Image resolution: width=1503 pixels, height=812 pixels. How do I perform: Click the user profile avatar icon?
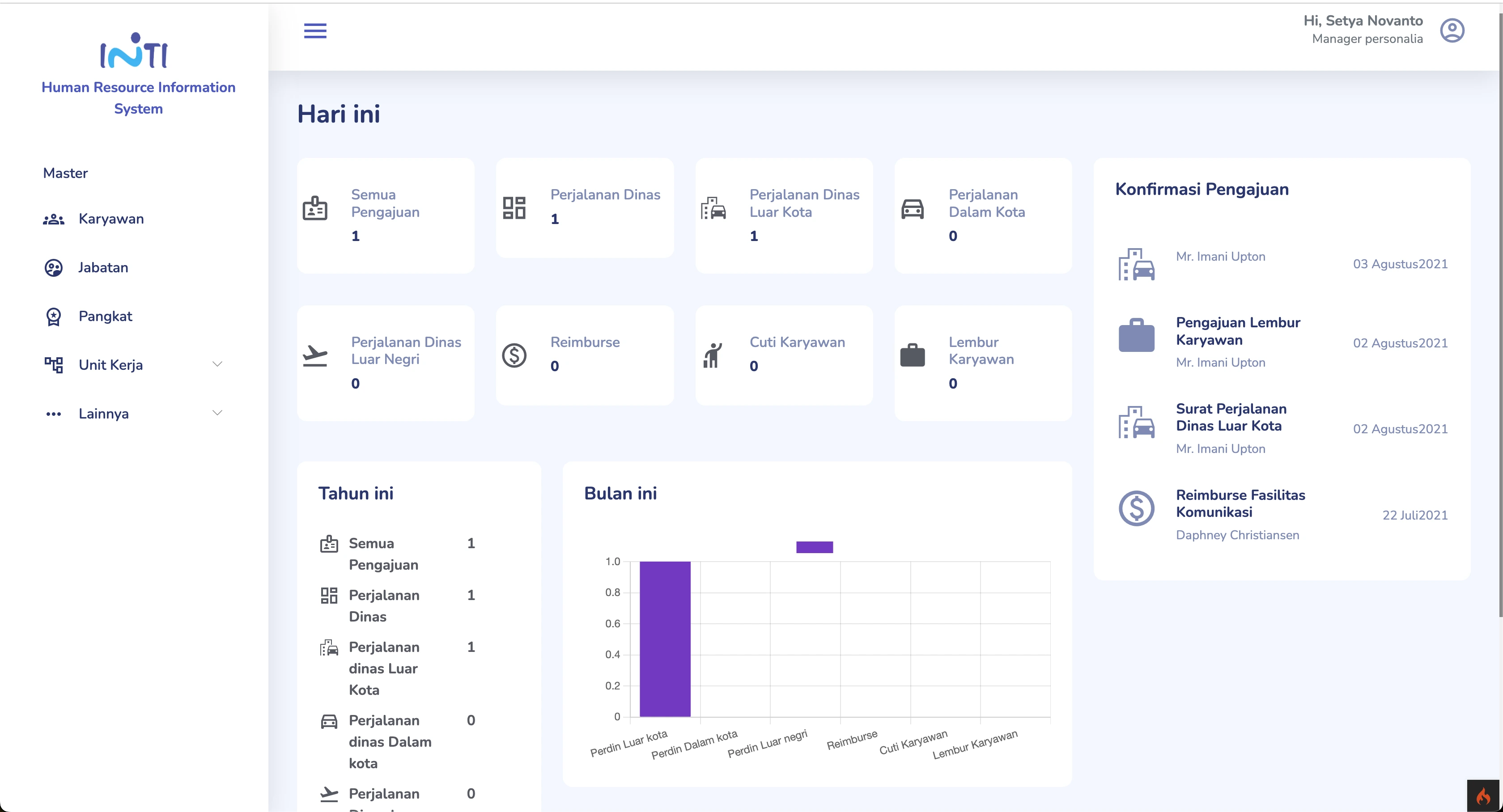[x=1452, y=30]
